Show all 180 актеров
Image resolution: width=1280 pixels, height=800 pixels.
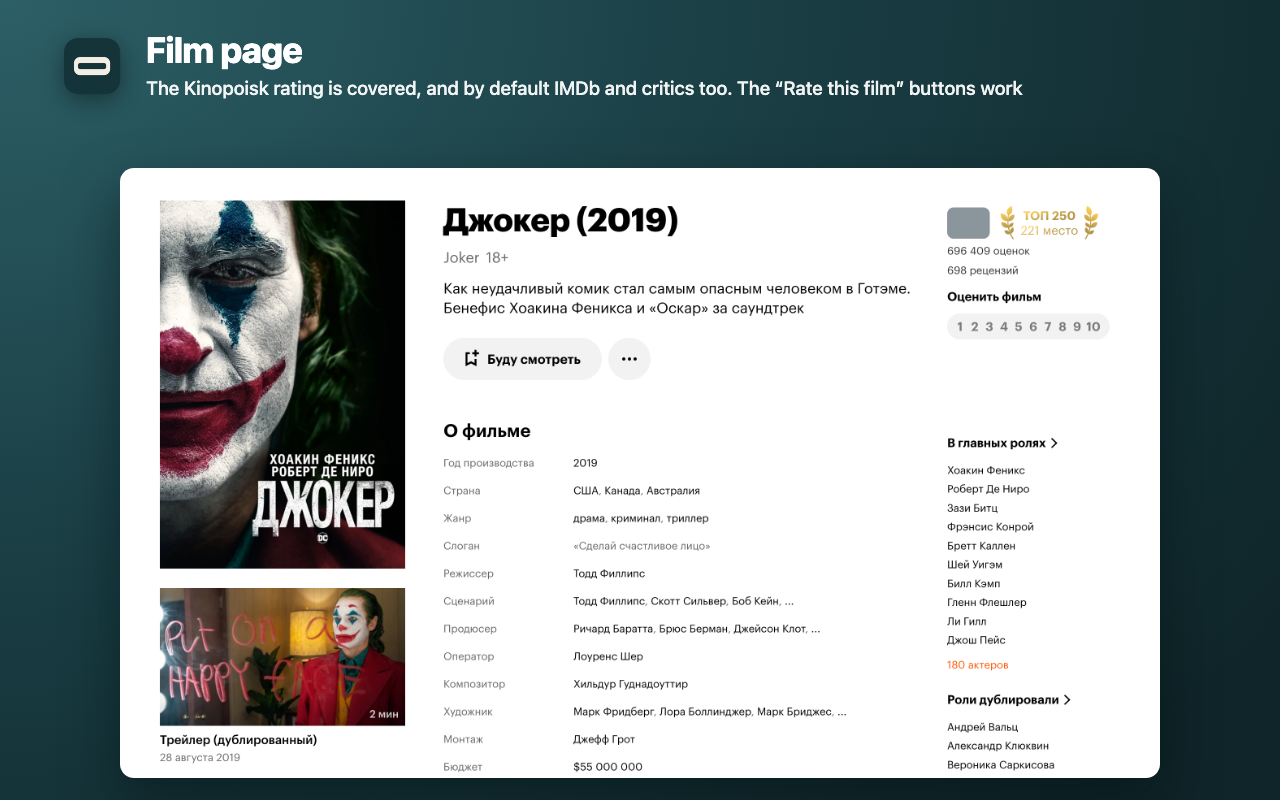977,665
